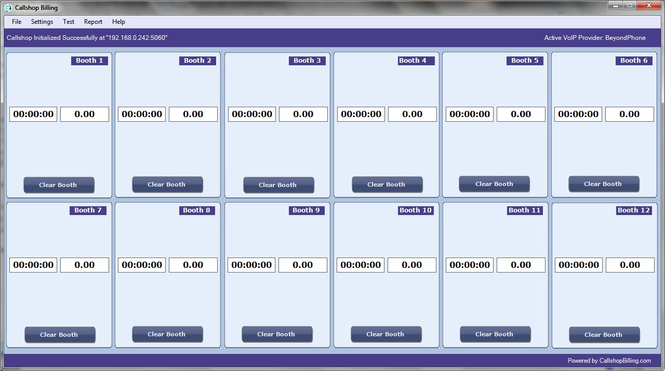Viewport: 665px width, 371px height.
Task: Click Booth 4 cost amount field
Action: point(412,114)
